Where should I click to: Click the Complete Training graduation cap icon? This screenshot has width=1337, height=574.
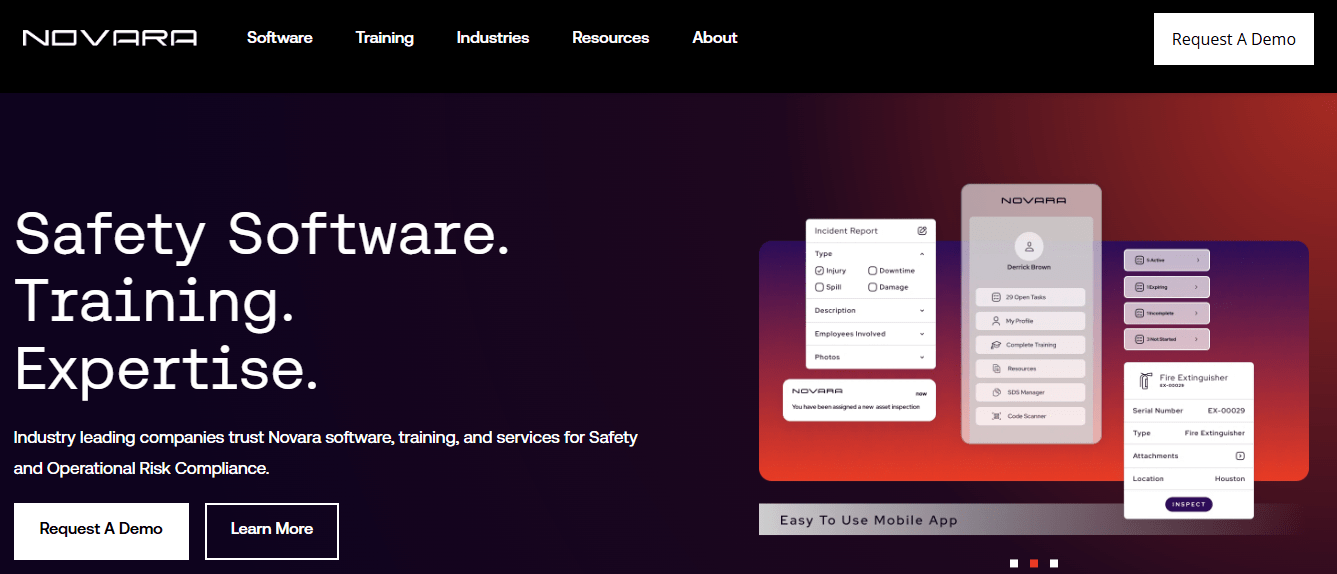click(996, 345)
